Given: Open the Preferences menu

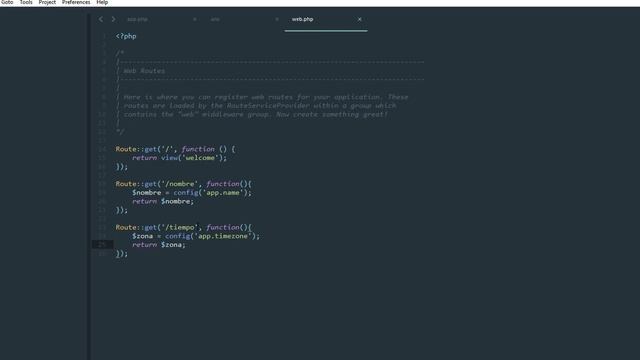Looking at the screenshot, I should (x=76, y=2).
